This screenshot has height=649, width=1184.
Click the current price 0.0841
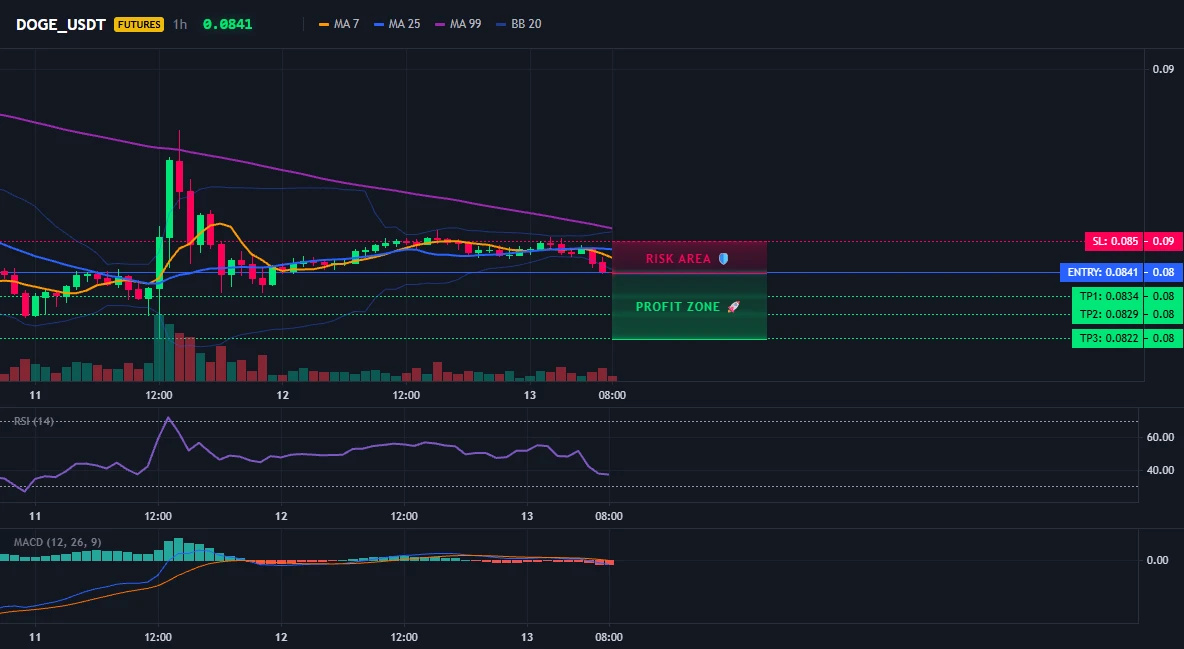(227, 24)
